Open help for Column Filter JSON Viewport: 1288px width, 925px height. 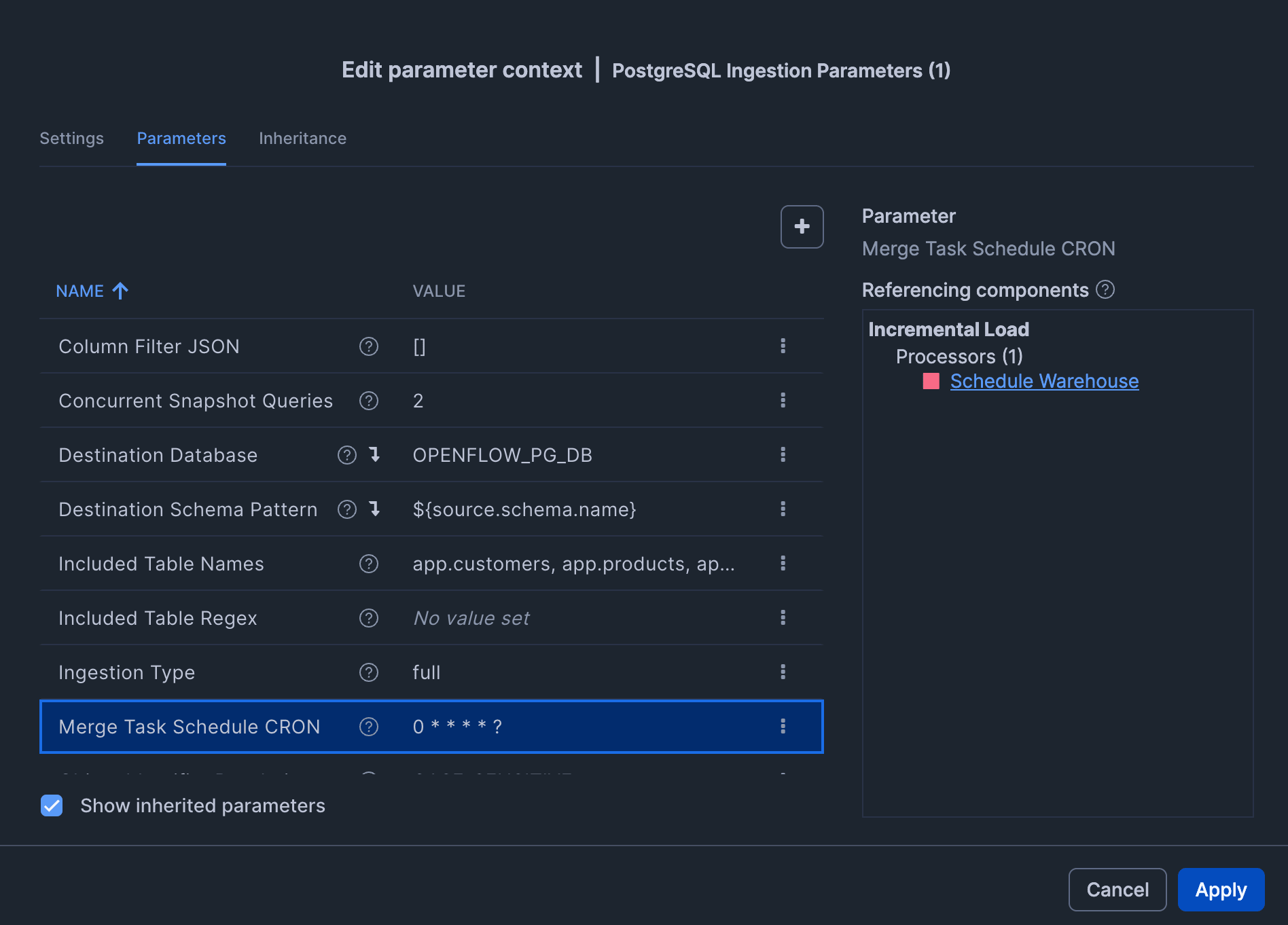coord(369,346)
